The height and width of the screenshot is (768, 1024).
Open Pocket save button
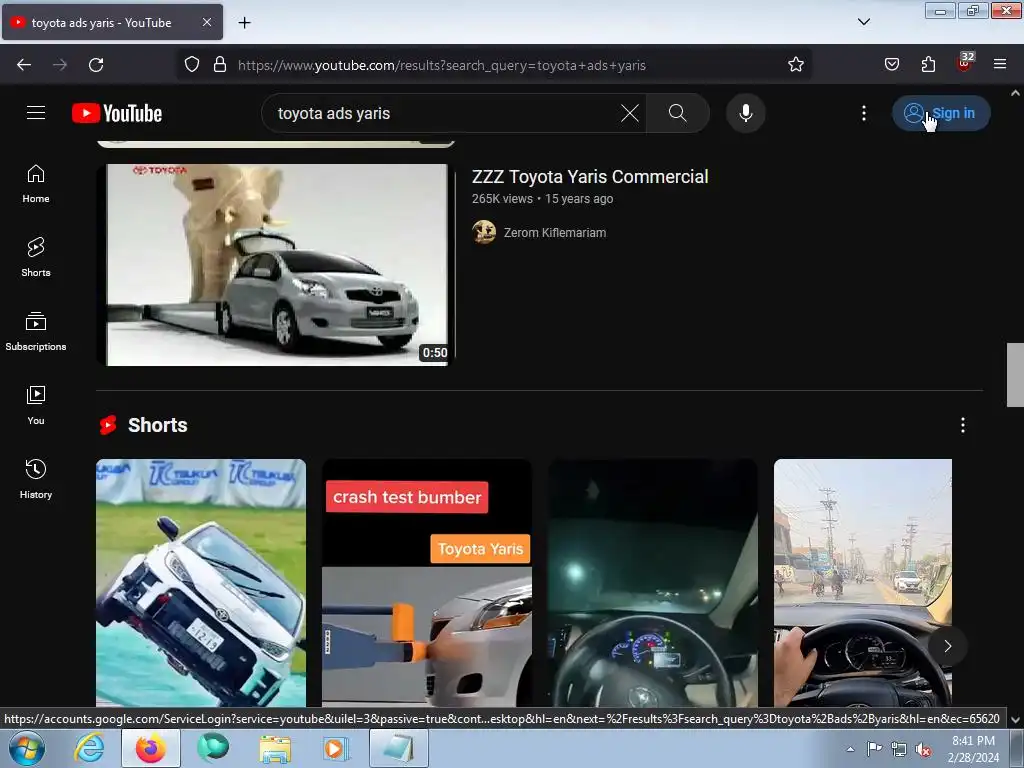891,65
